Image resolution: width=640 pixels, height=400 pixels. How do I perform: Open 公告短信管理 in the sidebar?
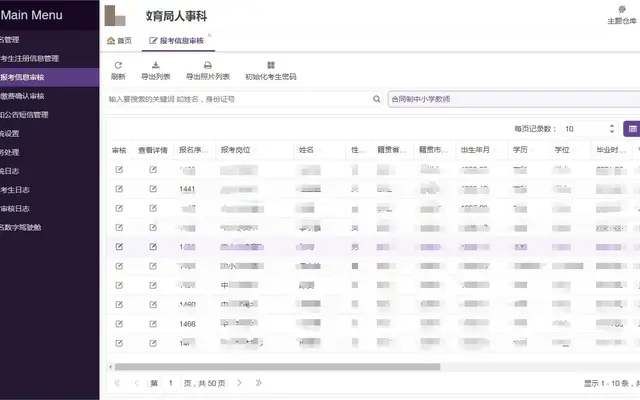[x=24, y=115]
